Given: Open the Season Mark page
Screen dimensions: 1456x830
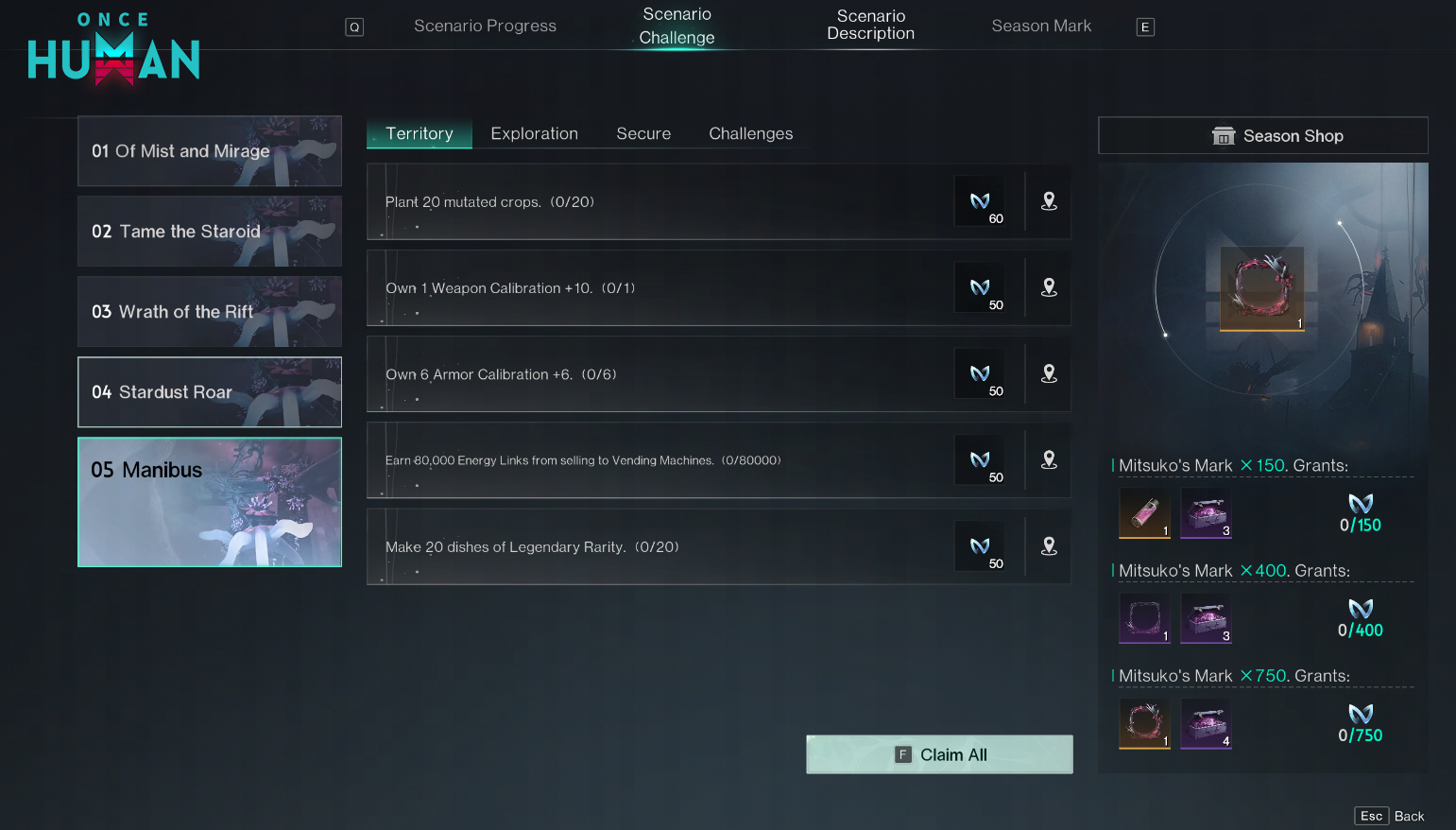Looking at the screenshot, I should click(x=1041, y=26).
